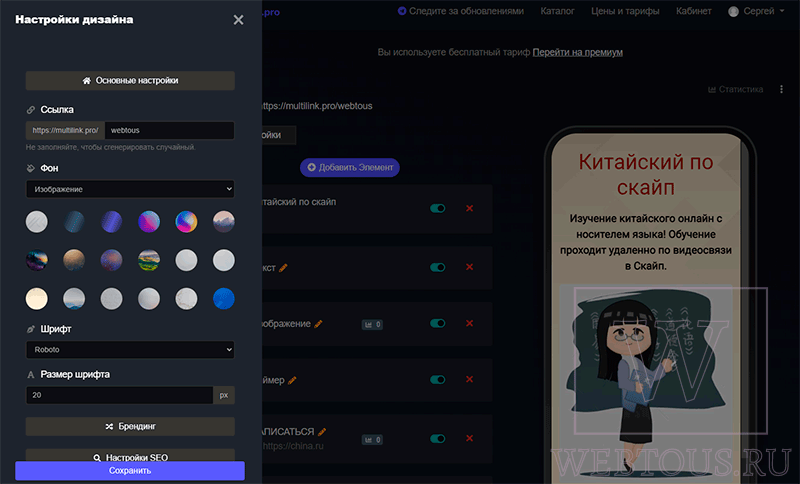
Task: Toggle the Изображение element switch
Action: tap(438, 323)
